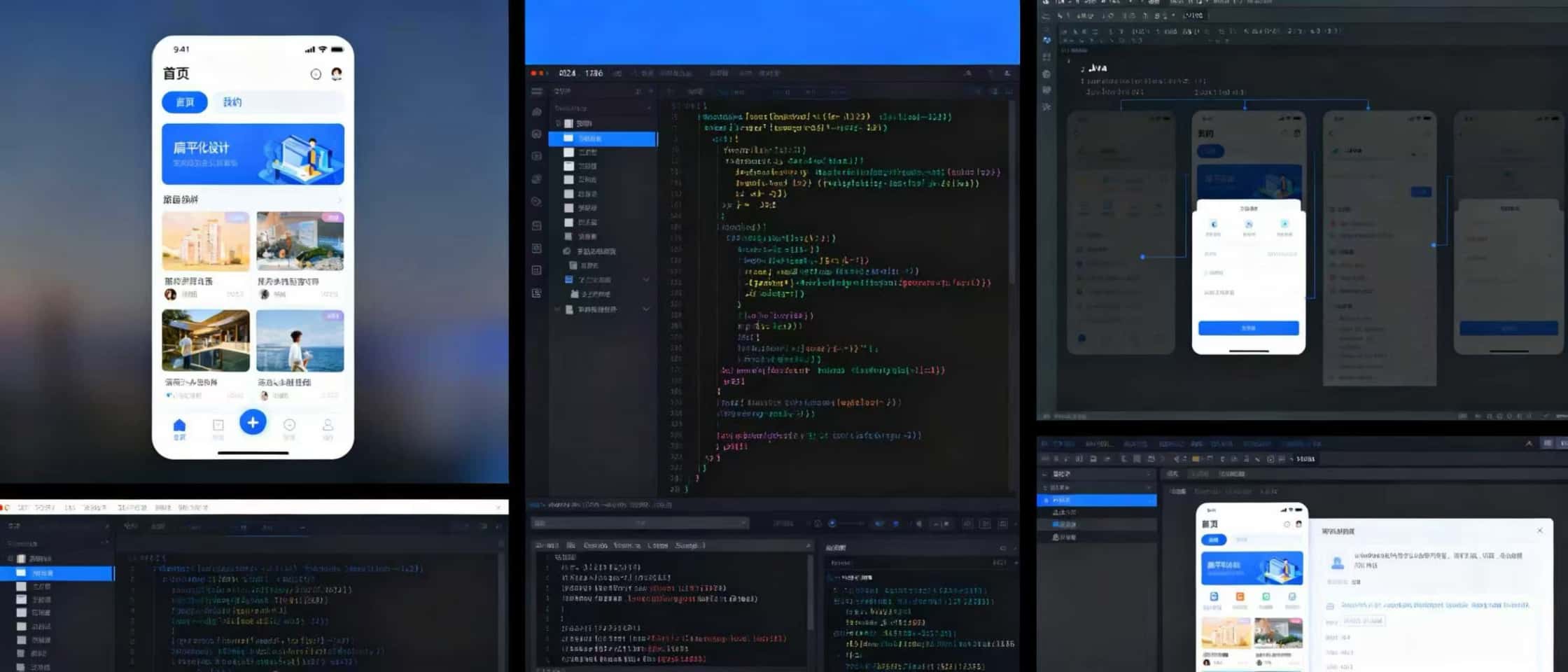Viewport: 1568px width, 672px height.
Task: Tap the circular face icon in phone bottom bar
Action: pos(289,426)
